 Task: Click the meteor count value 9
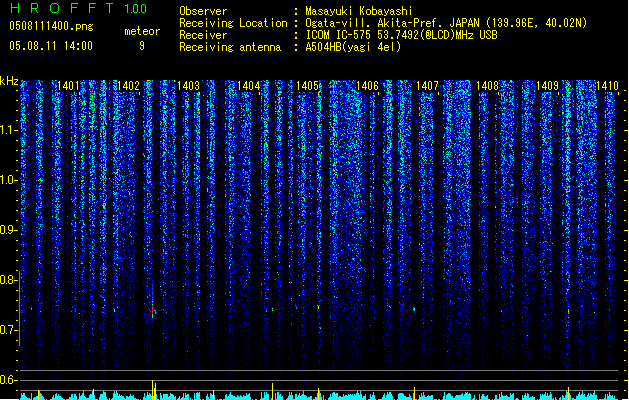click(142, 46)
